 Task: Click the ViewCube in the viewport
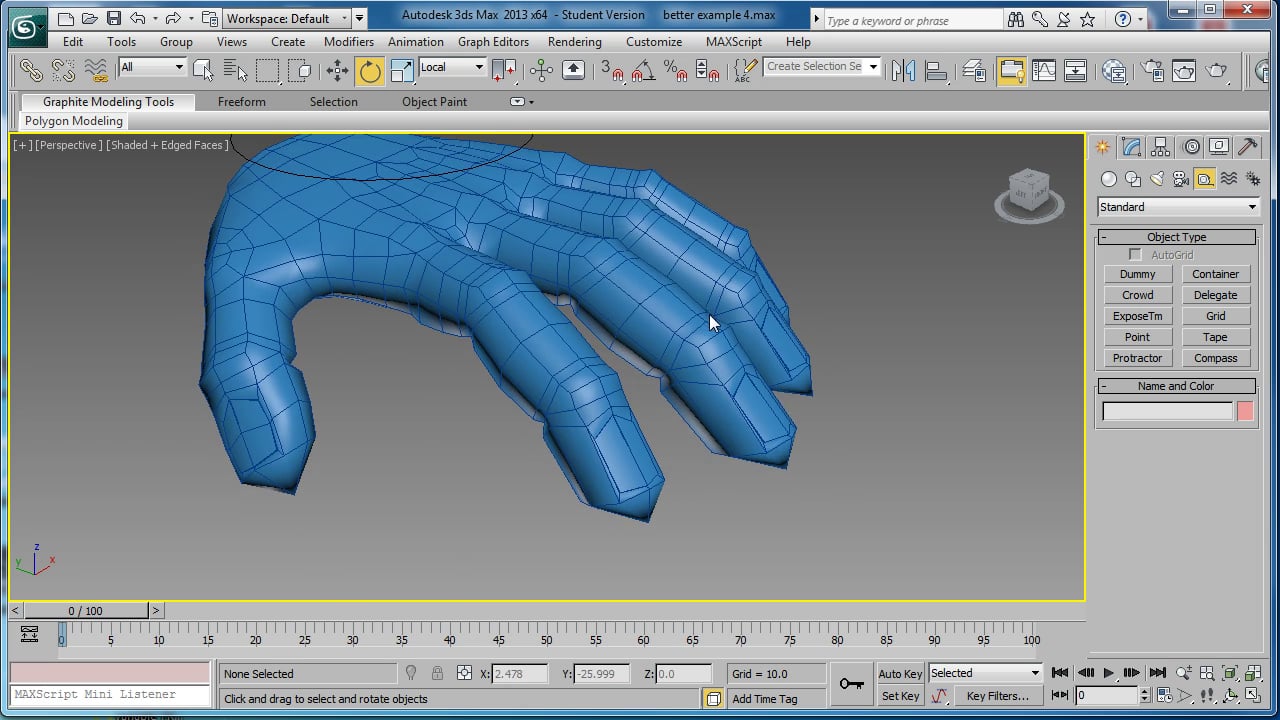coord(1028,192)
